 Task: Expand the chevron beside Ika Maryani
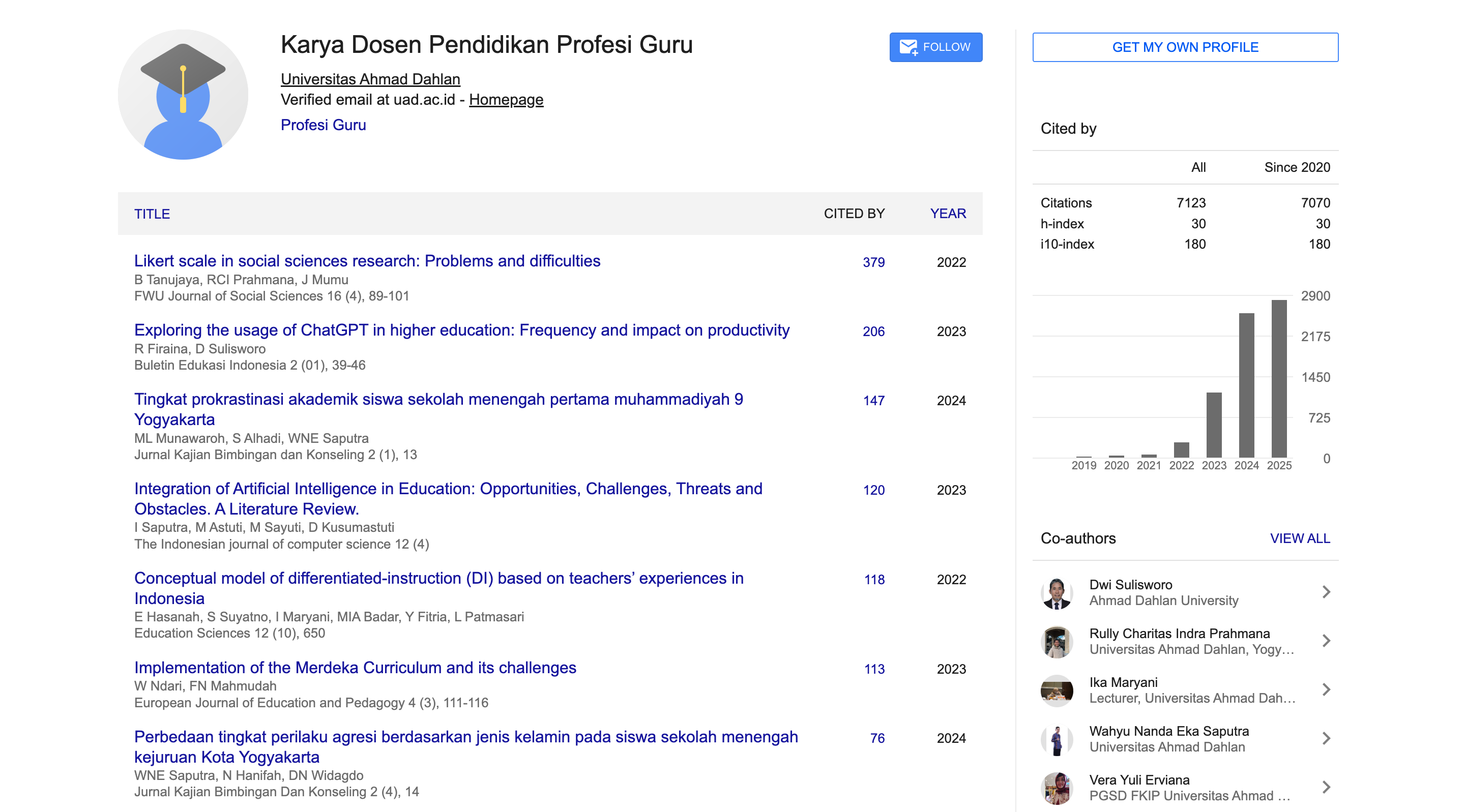pyautogui.click(x=1326, y=690)
